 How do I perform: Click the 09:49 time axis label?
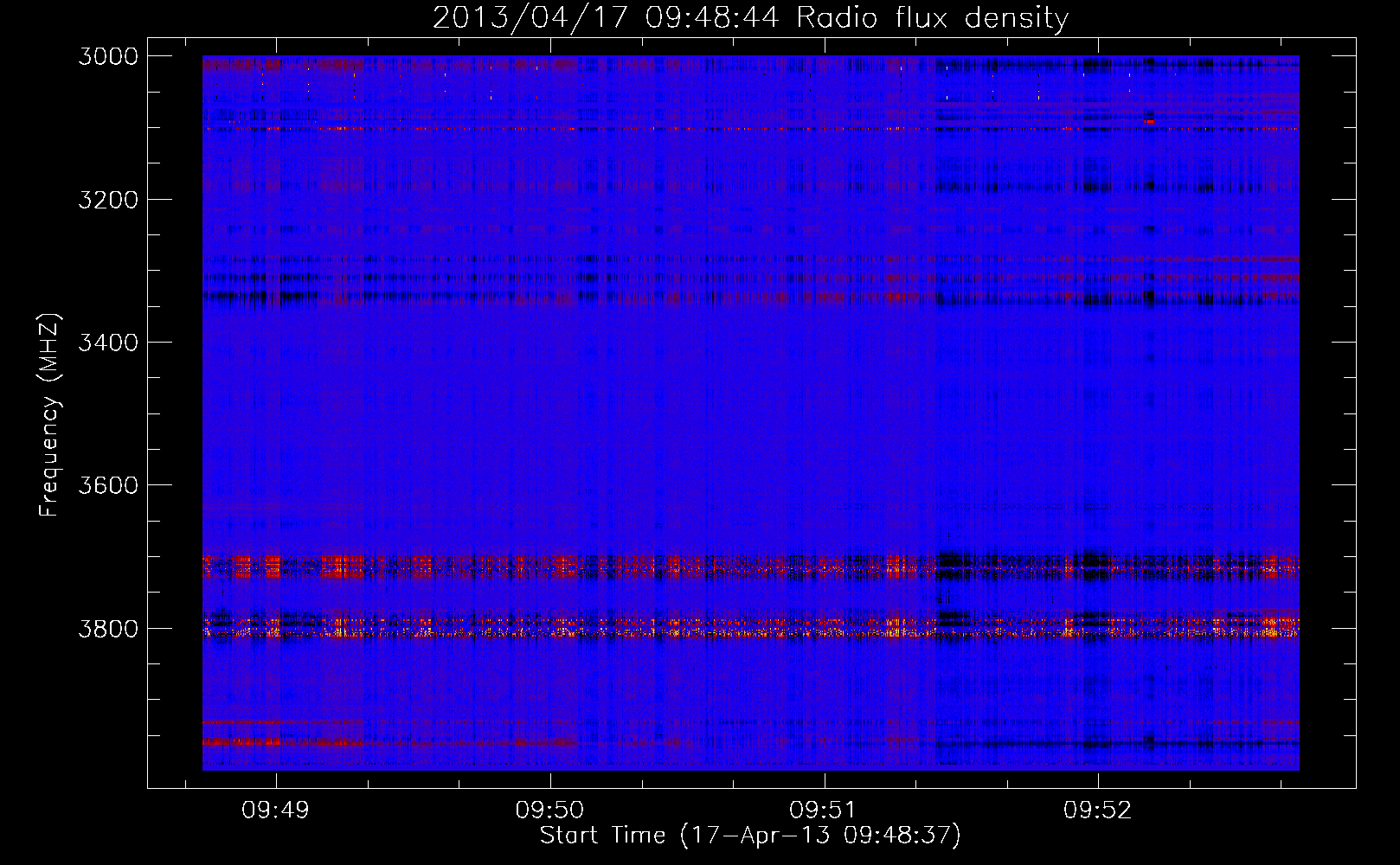276,811
